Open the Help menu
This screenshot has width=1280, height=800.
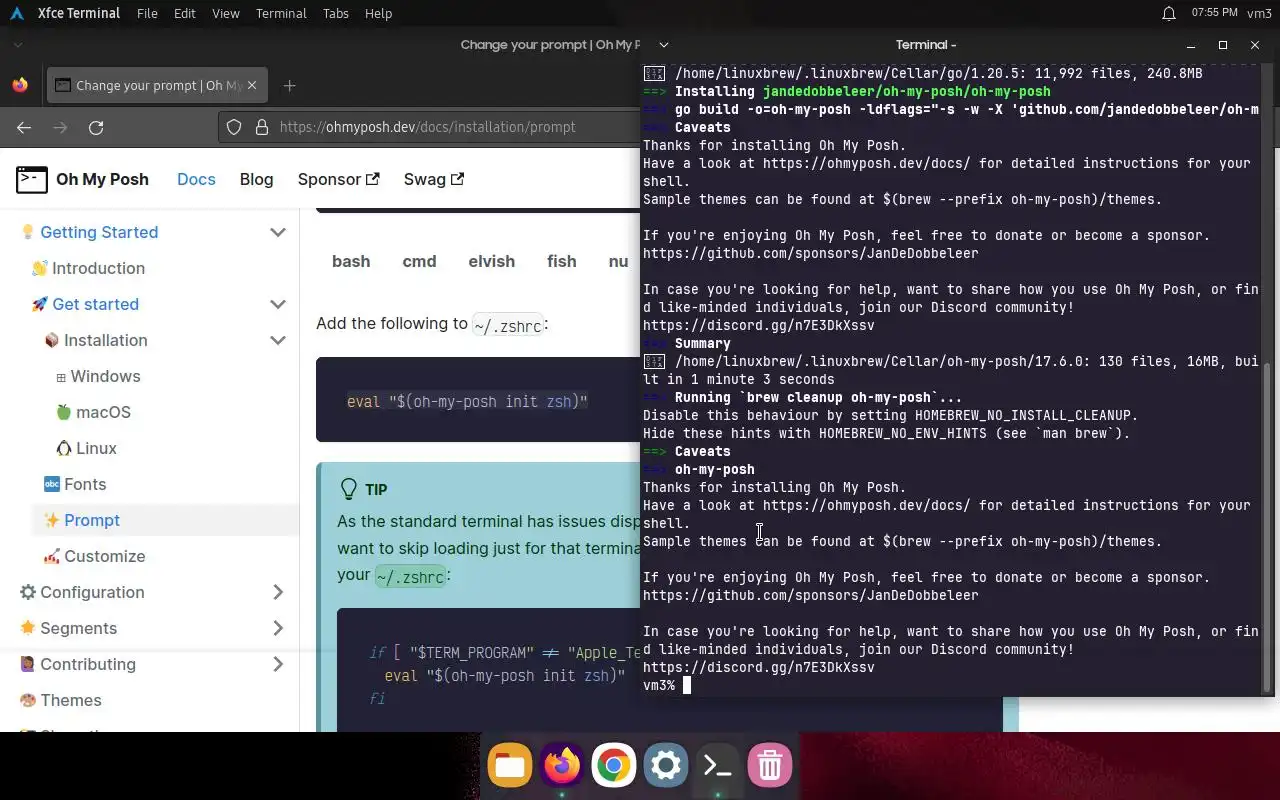coord(378,13)
